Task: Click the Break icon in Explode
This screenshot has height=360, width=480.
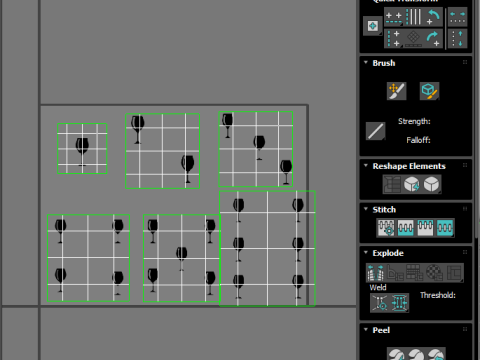Action: pos(375,273)
